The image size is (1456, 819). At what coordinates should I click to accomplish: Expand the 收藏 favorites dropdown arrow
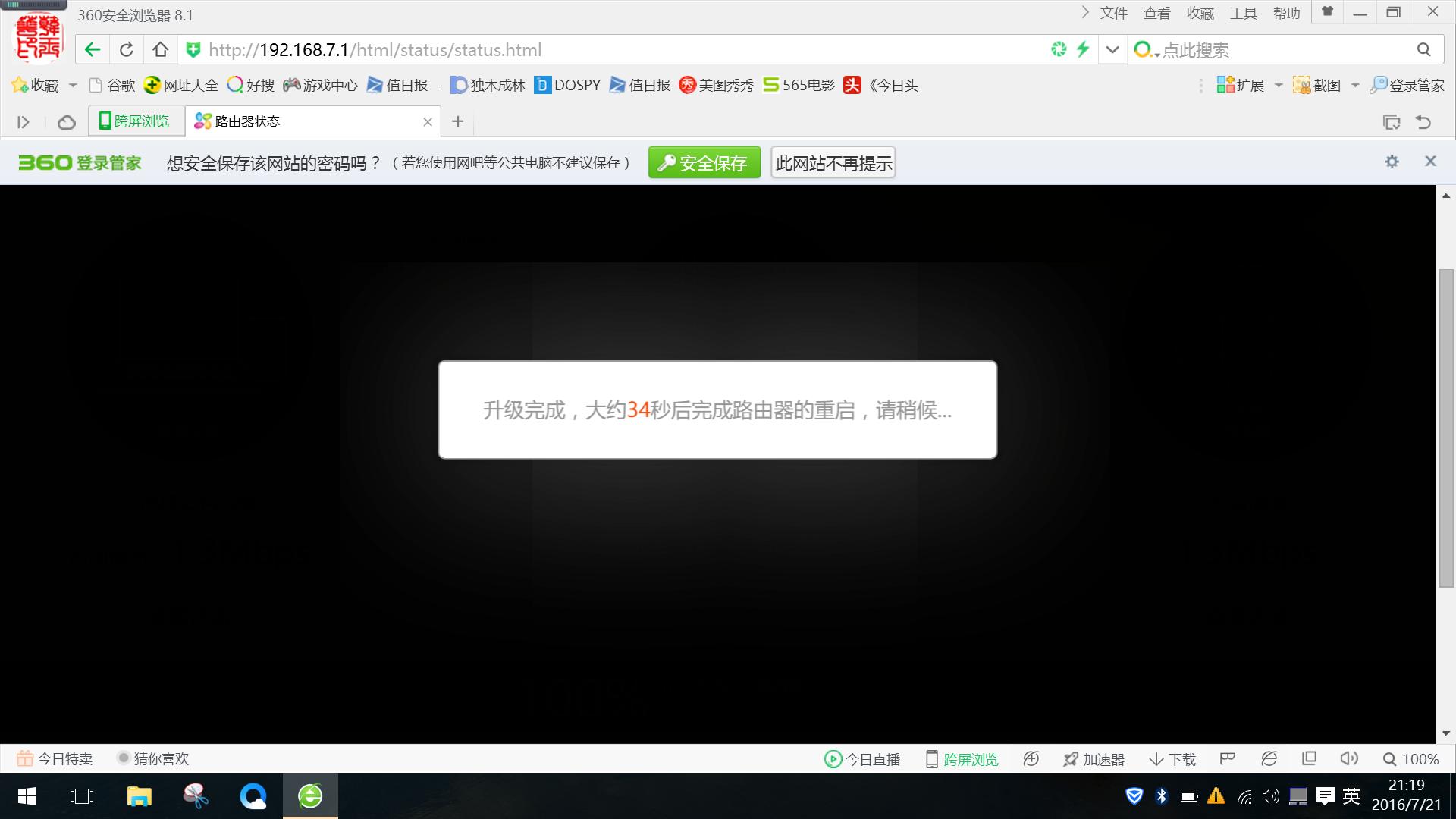(73, 85)
